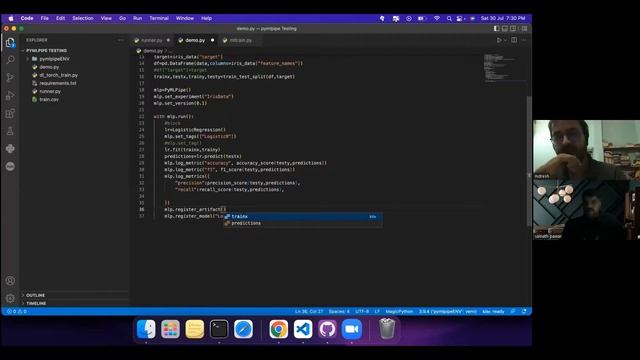Open Launchpad from the Dock
This screenshot has width=640, height=360.
click(x=170, y=329)
